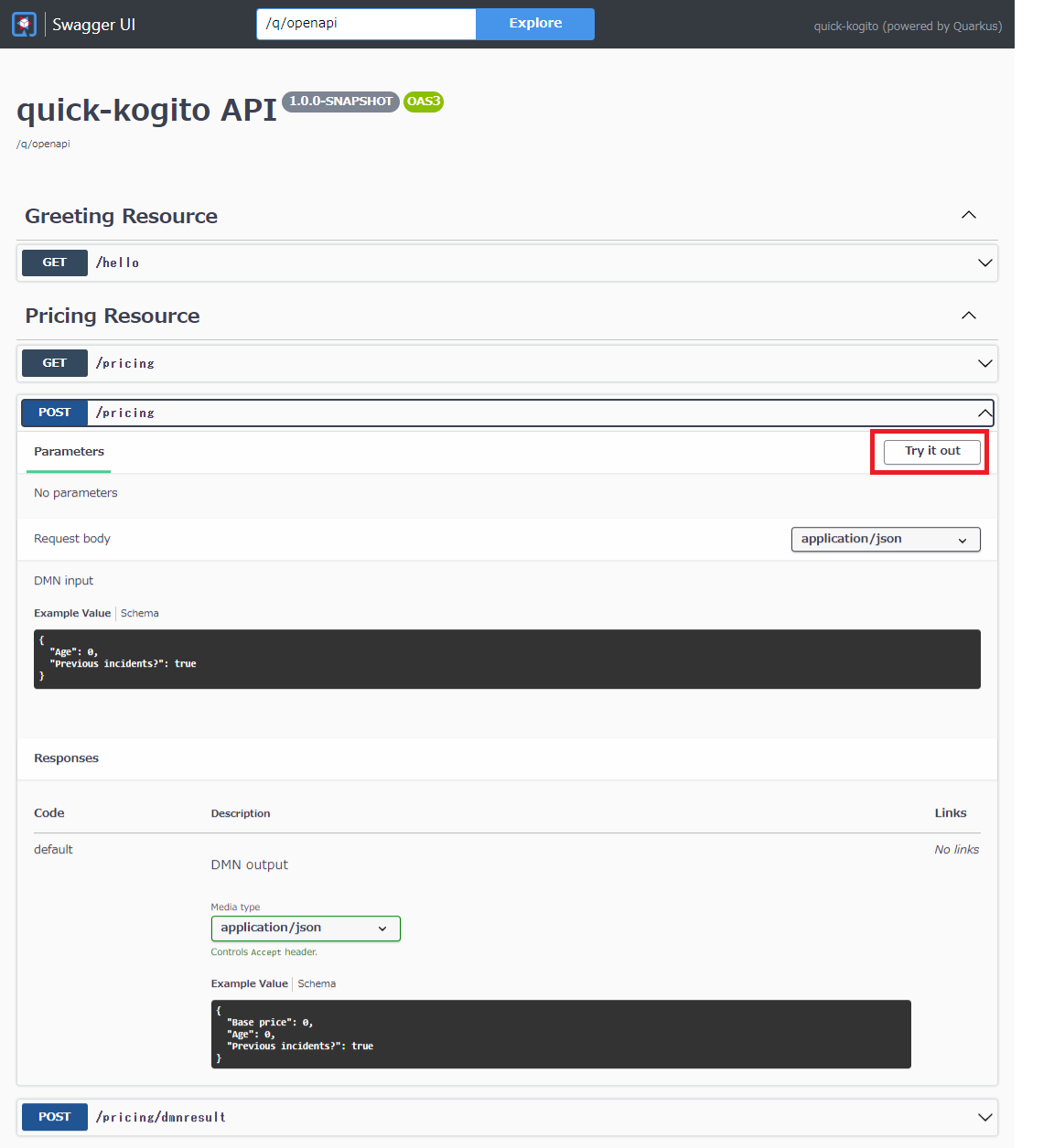Click the 'default' response code

coord(53,850)
